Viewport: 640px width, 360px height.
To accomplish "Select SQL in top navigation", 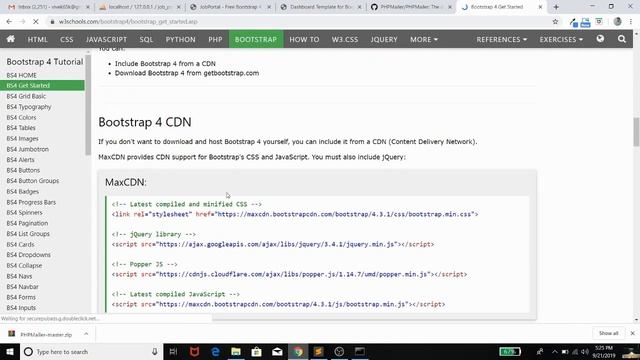I will pyautogui.click(x=146, y=39).
